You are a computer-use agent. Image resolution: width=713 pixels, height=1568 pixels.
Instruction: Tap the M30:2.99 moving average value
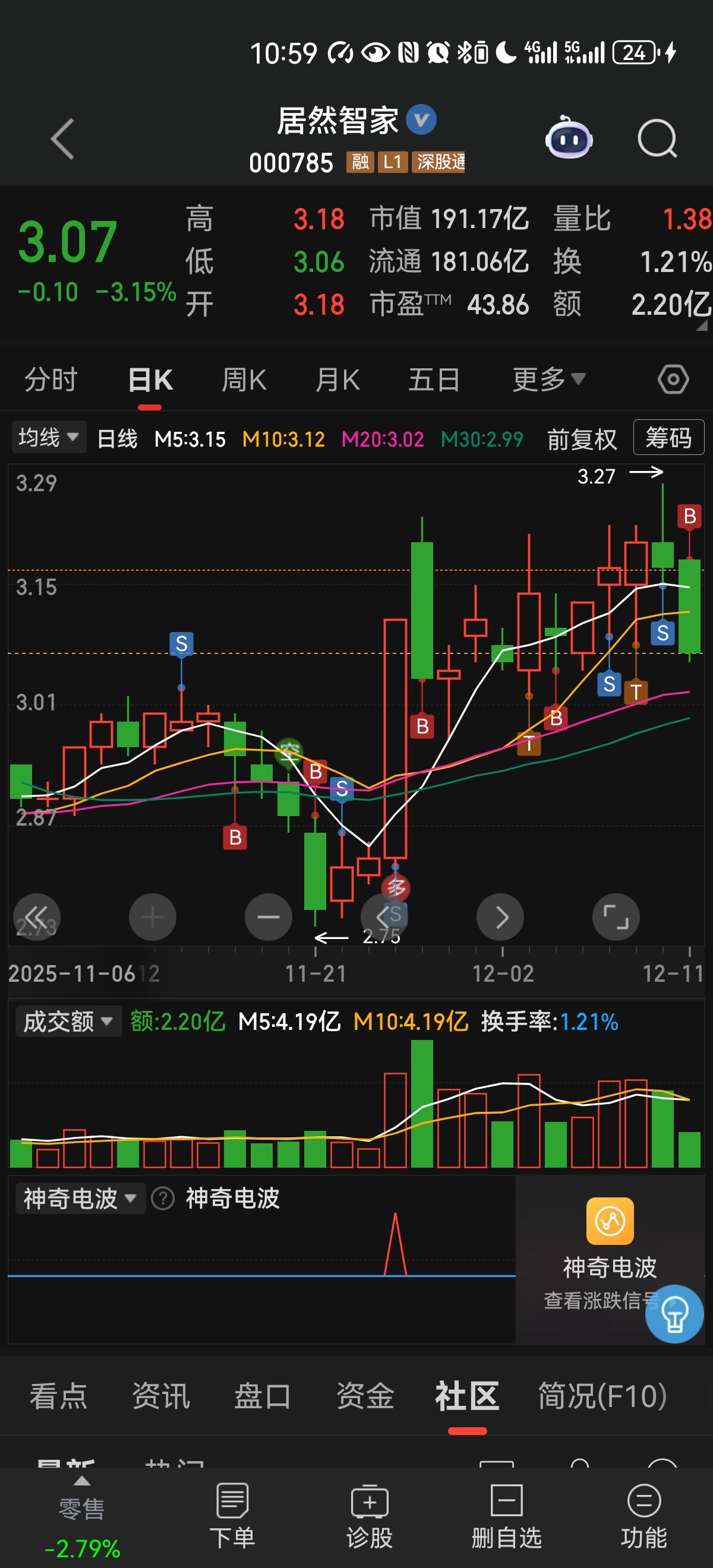tap(482, 439)
